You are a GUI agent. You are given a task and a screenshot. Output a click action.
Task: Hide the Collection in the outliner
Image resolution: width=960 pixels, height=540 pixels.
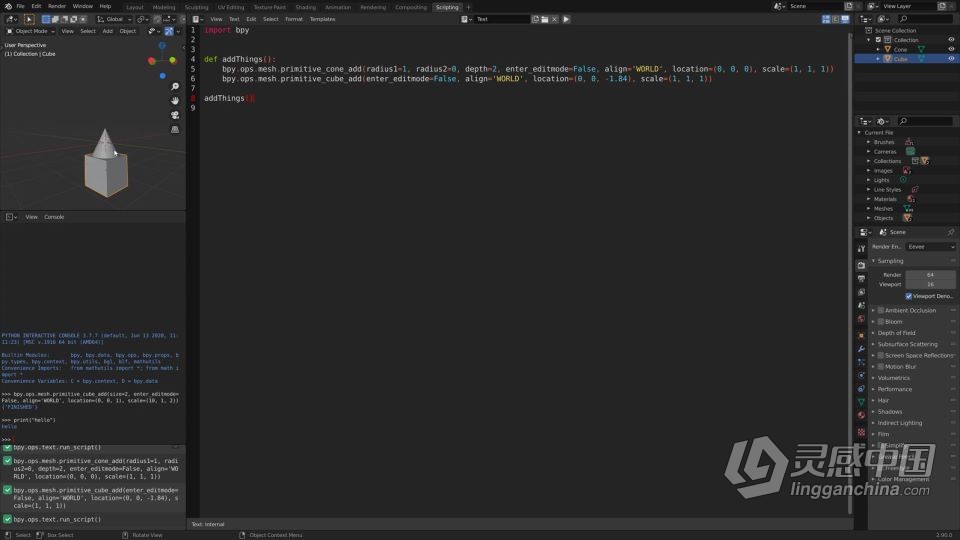click(x=951, y=40)
